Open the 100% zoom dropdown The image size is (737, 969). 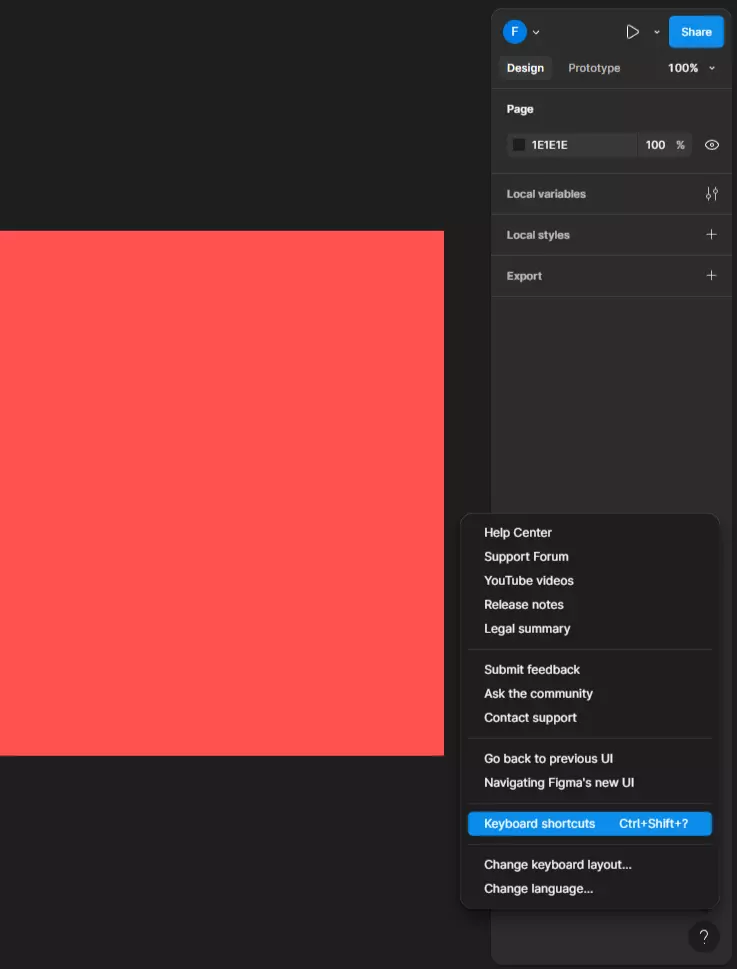coord(691,68)
